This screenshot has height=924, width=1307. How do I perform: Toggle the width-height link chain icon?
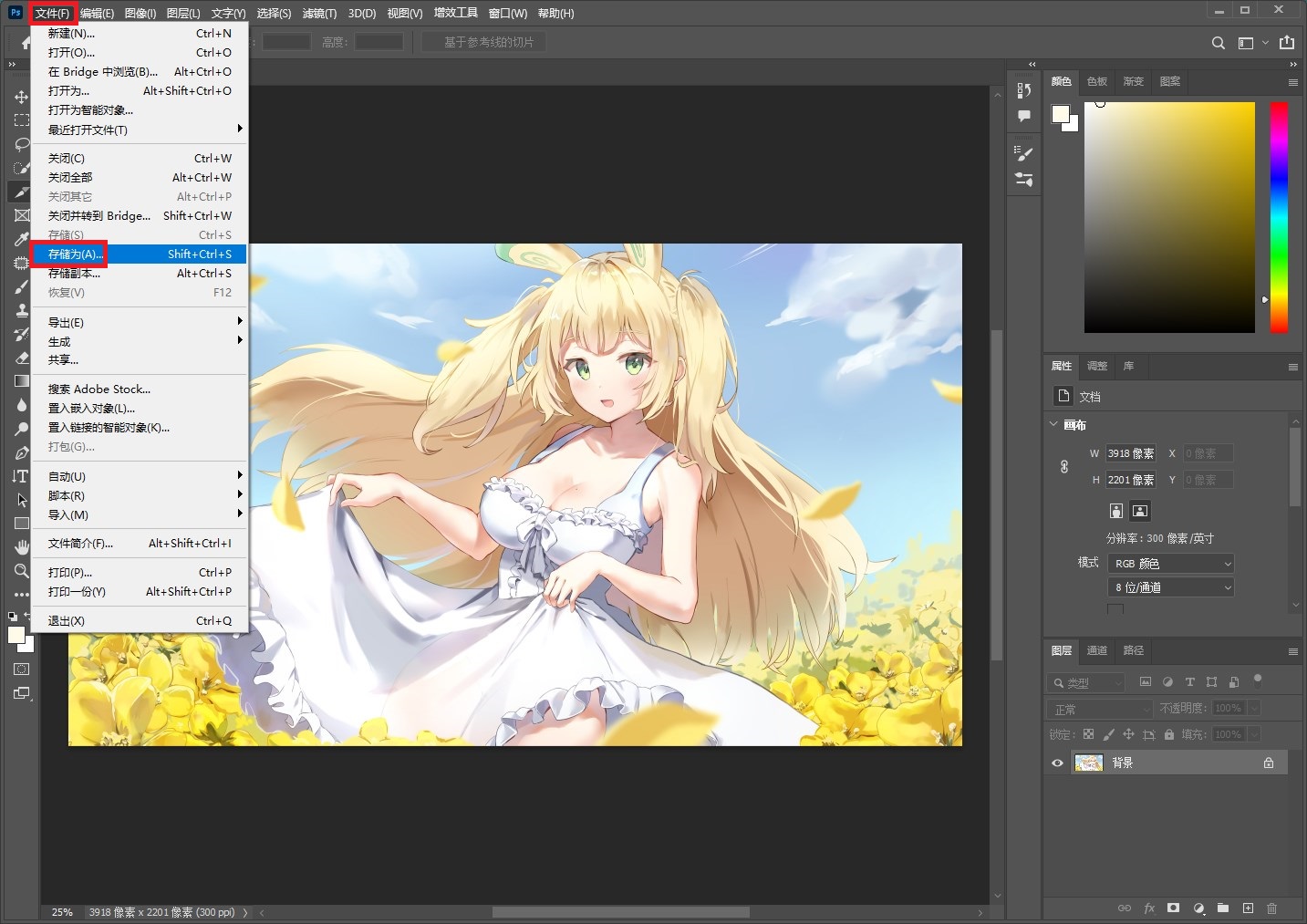[x=1063, y=467]
